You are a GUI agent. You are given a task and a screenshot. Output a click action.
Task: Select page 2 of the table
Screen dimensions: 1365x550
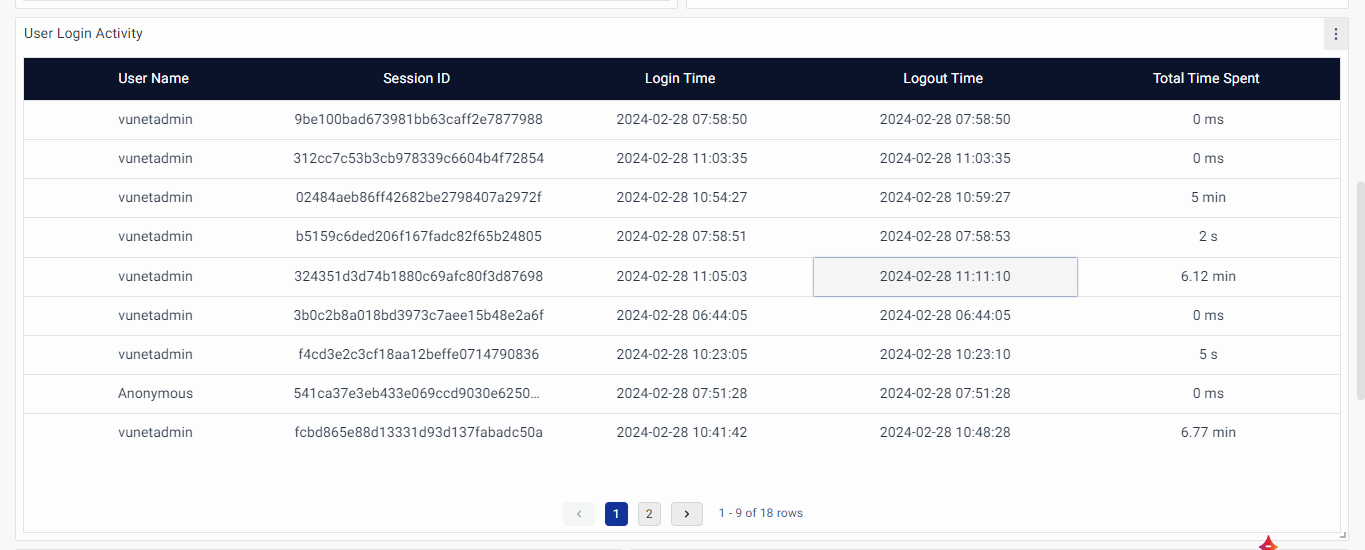pos(649,514)
